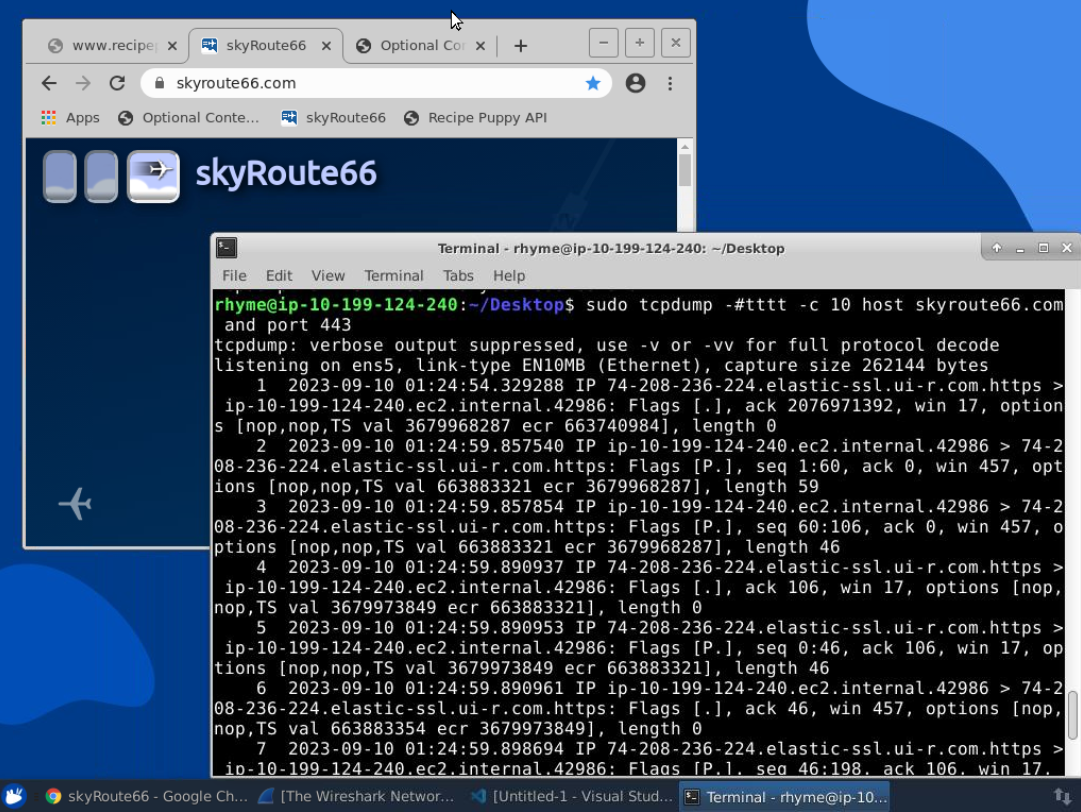Open the Terminal menu in terminal menubar
The image size is (1081, 812).
pos(394,276)
